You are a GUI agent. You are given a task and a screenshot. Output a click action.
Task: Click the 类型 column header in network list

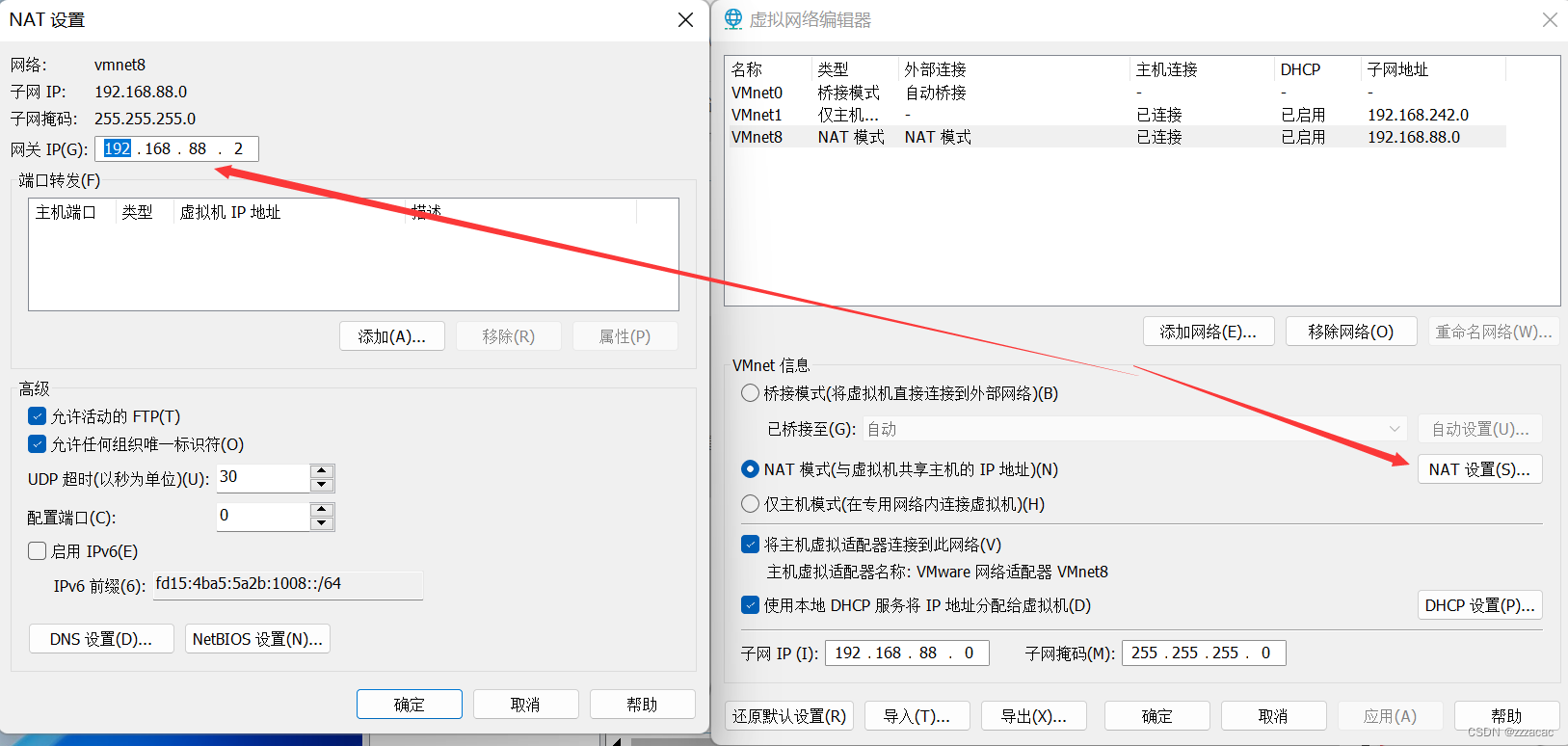(855, 69)
